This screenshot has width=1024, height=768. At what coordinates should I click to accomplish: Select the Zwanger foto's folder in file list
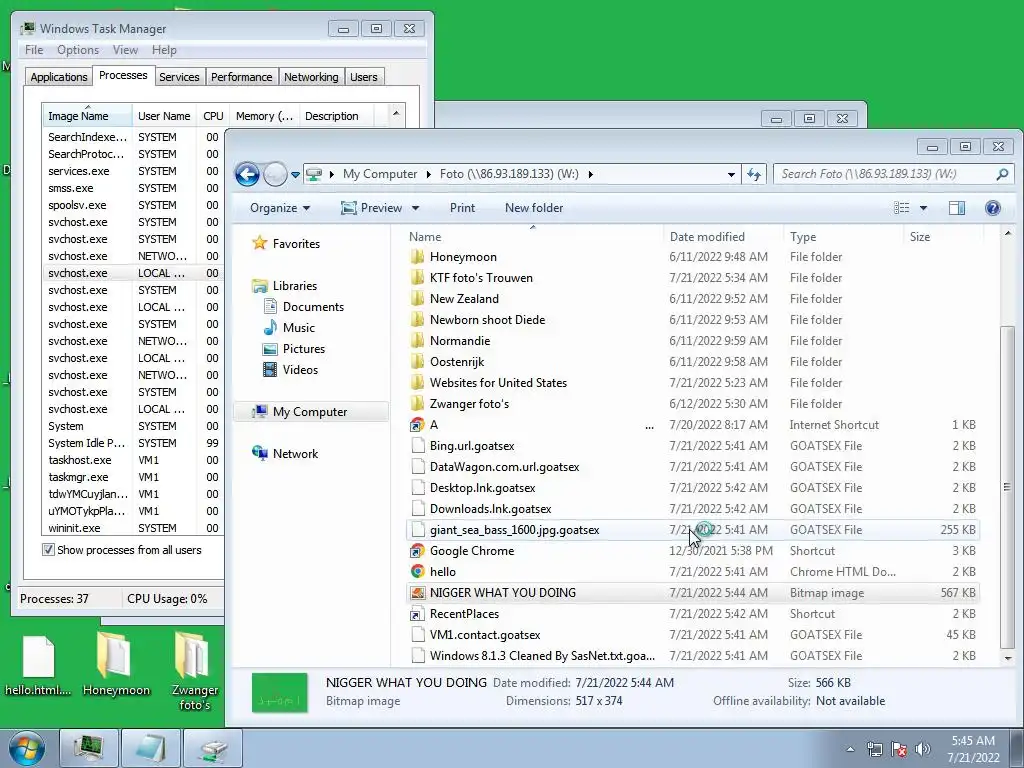(469, 404)
